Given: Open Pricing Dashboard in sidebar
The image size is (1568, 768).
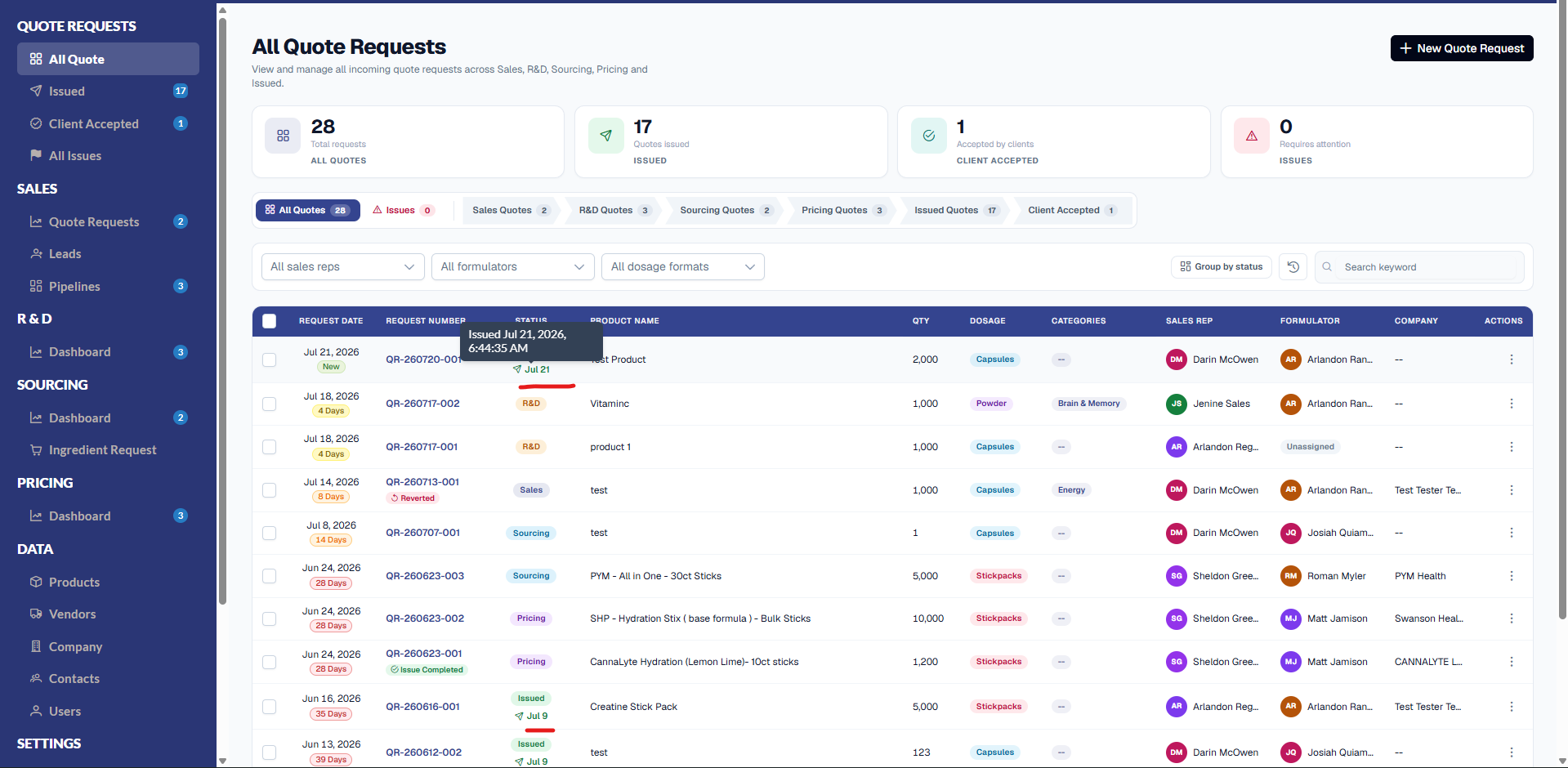Looking at the screenshot, I should 108,516.
